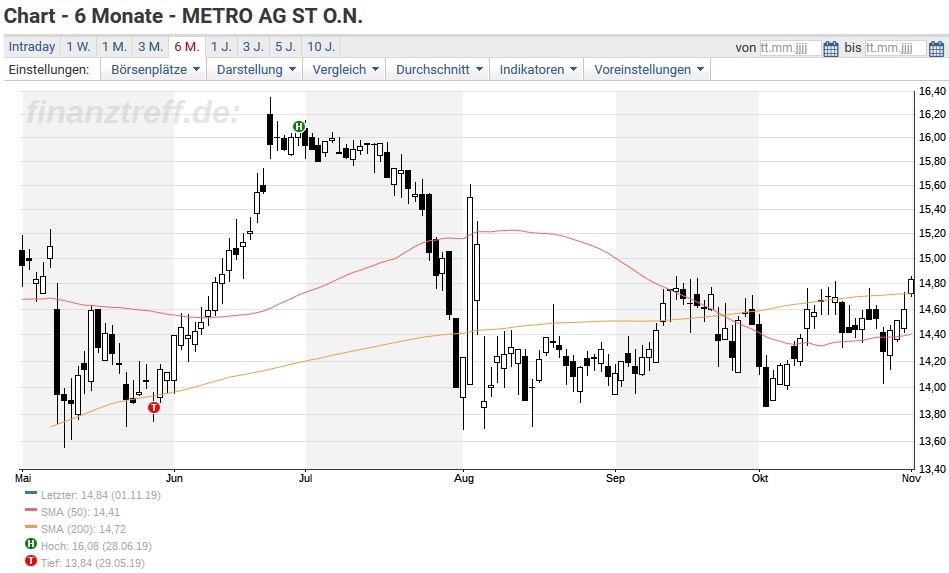Viewport: 949px width, 573px height.
Task: Open the Börsenplätze dropdown
Action: 155,70
